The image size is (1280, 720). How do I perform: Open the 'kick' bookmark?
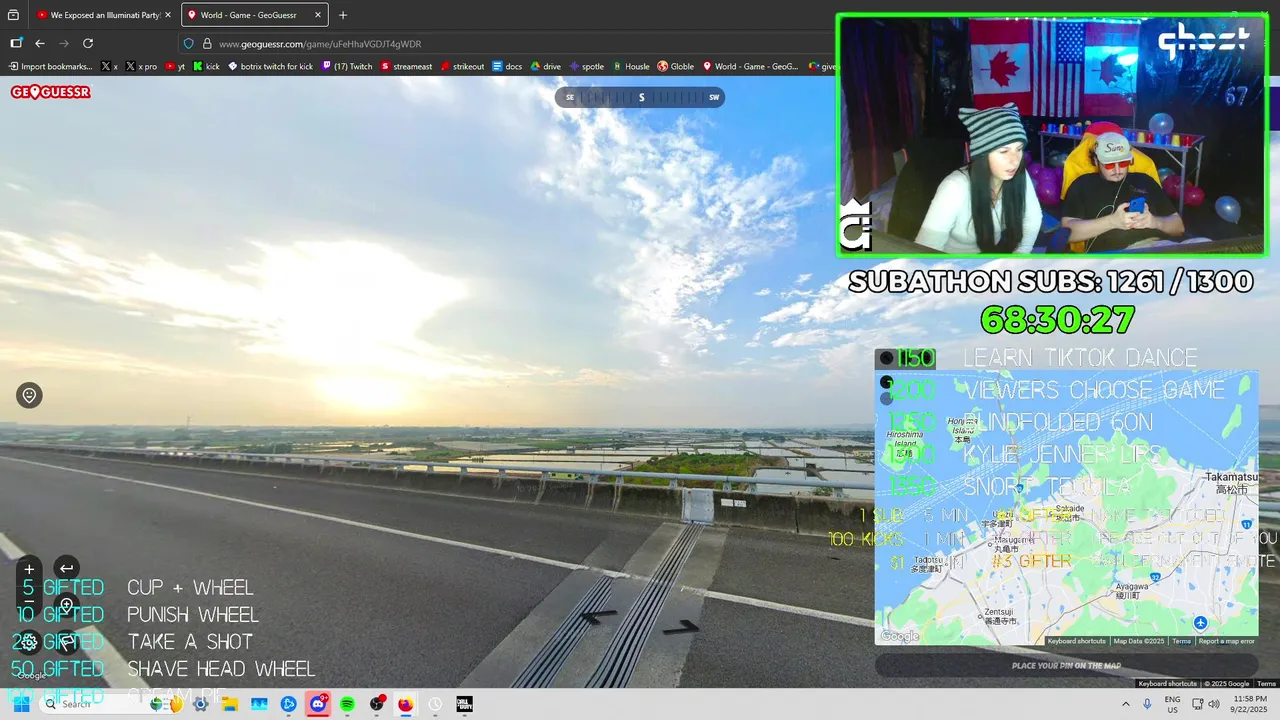(206, 67)
